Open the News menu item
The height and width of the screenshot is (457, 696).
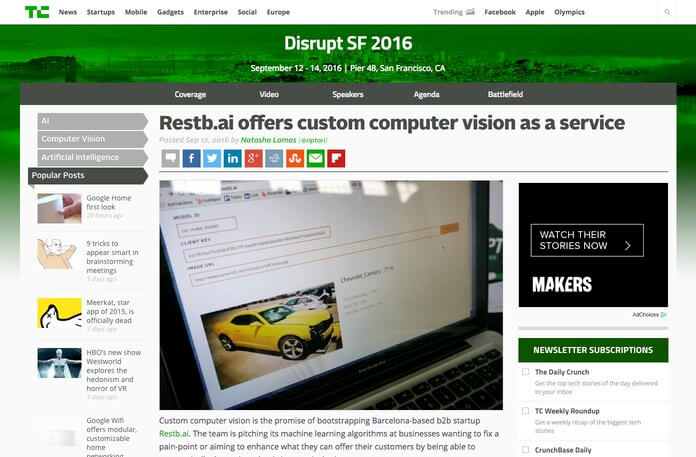(x=68, y=12)
